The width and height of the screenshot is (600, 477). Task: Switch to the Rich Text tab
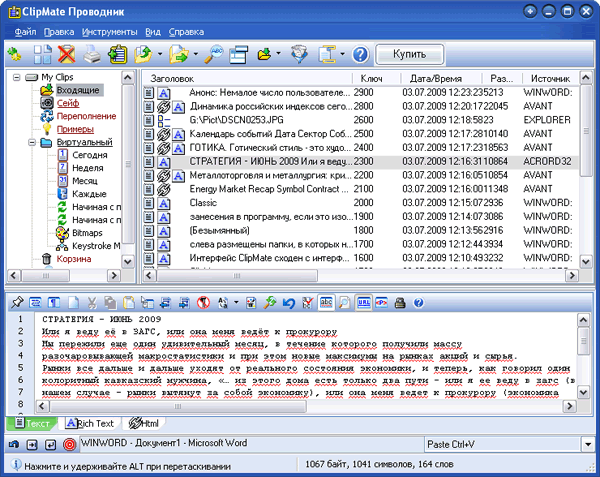coord(90,423)
